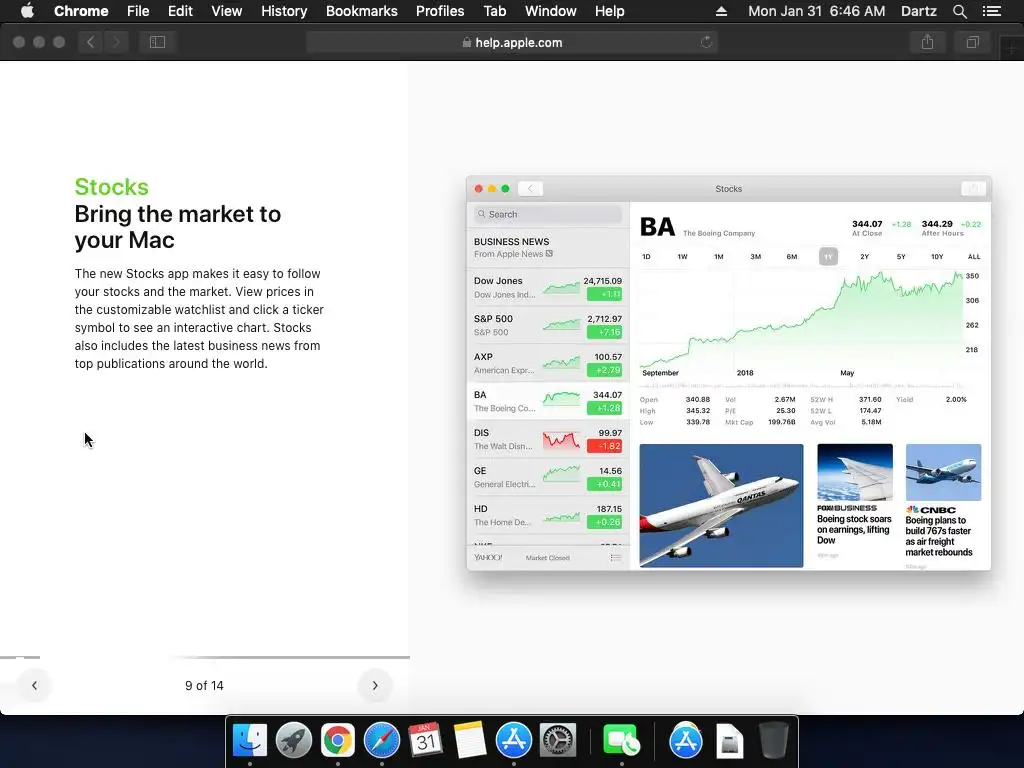Click the YAHOO! logo in Stocks sidebar
Screen dimensions: 1024x768
488,558
